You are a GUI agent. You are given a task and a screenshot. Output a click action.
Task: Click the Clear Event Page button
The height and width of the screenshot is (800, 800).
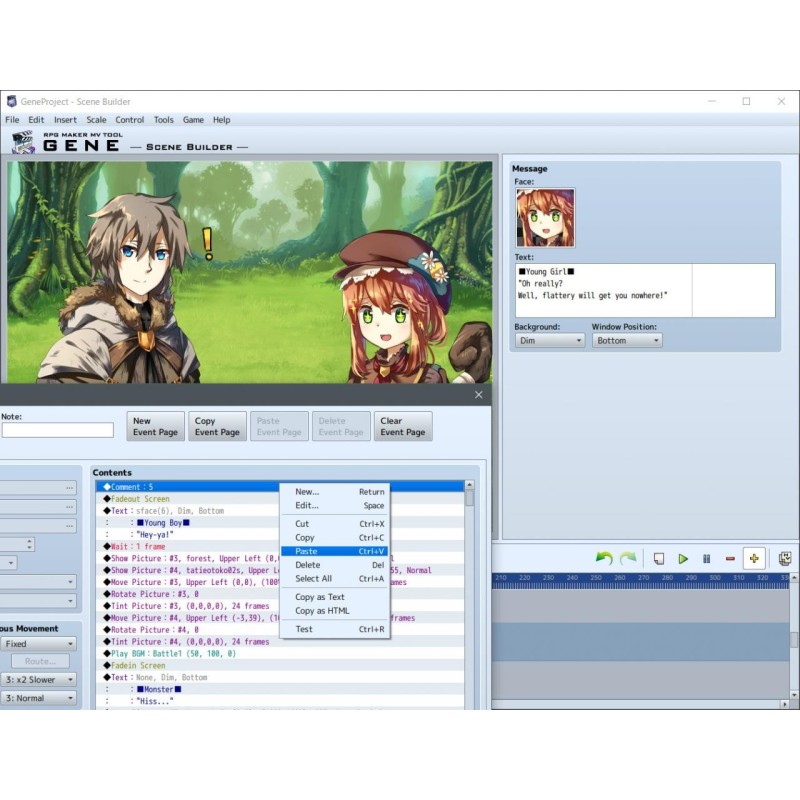point(404,426)
